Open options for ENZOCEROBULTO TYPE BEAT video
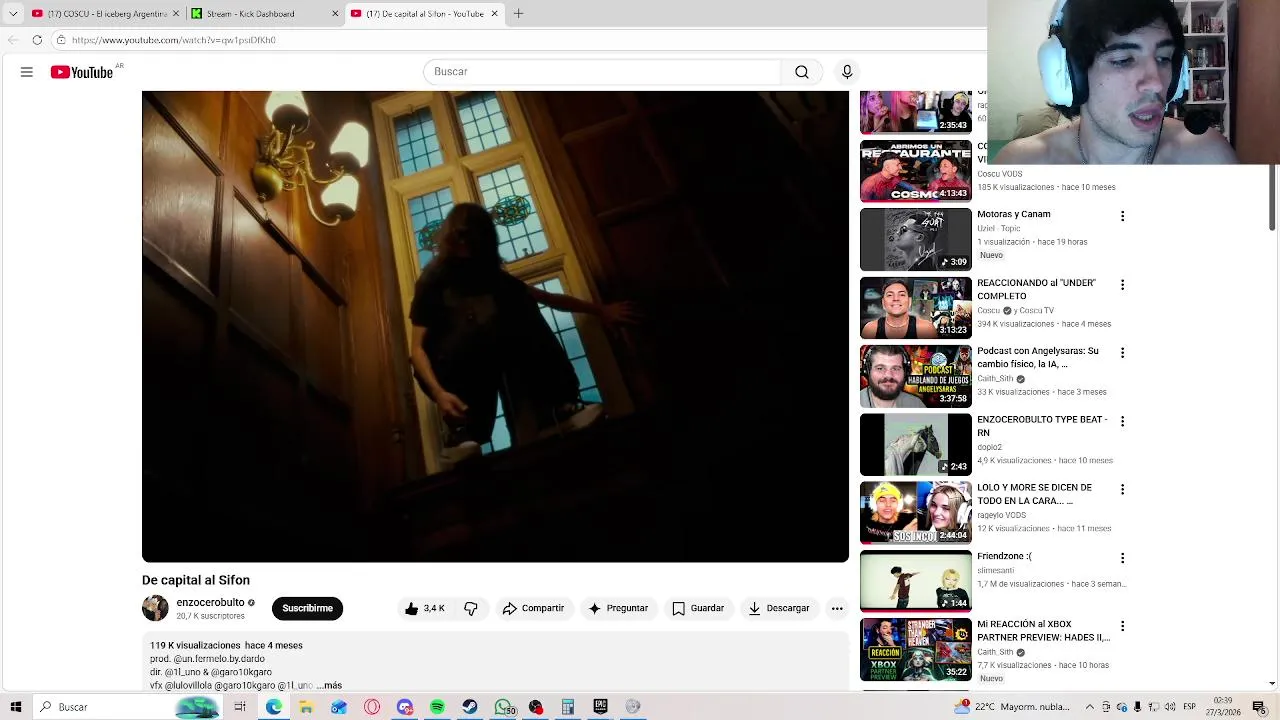 coord(1122,422)
